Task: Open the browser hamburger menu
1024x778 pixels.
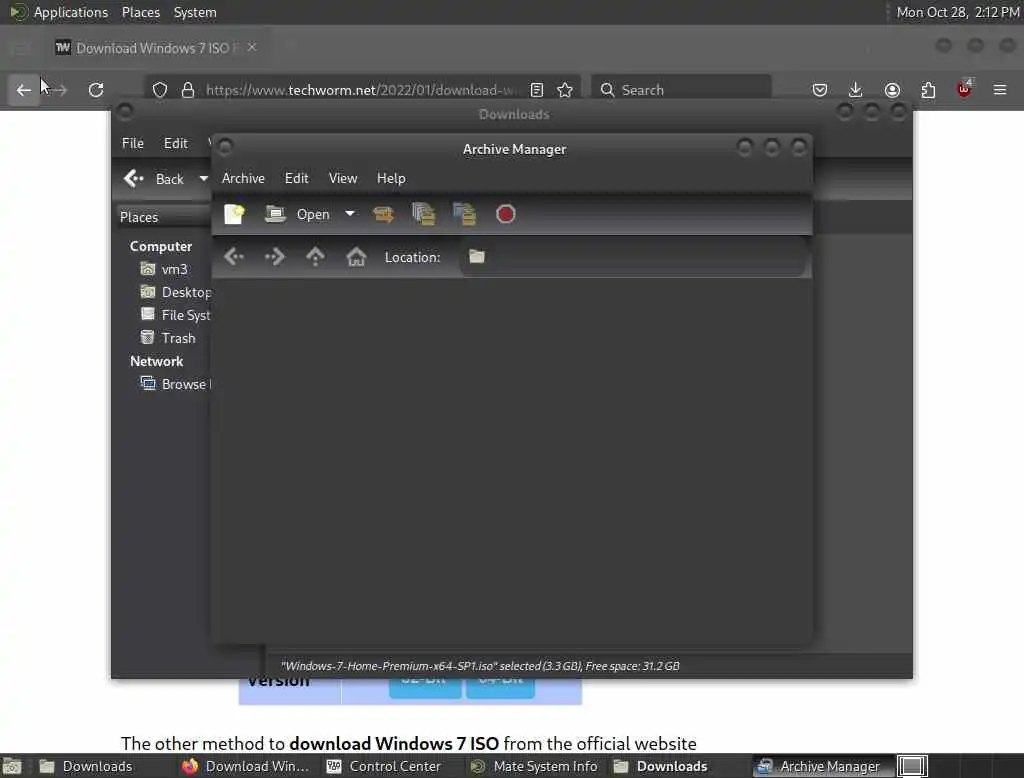Action: (1000, 89)
